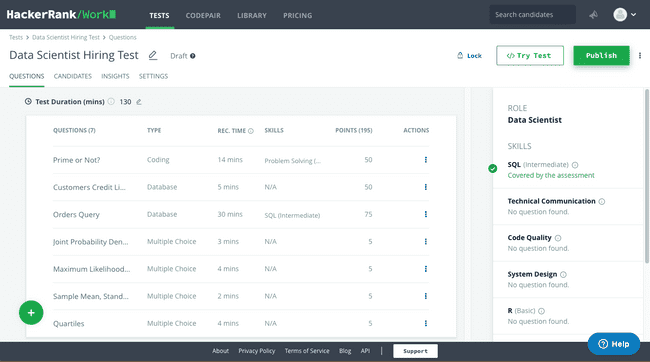650x362 pixels.
Task: Open the Prime or Not? question
Action: coord(77,160)
